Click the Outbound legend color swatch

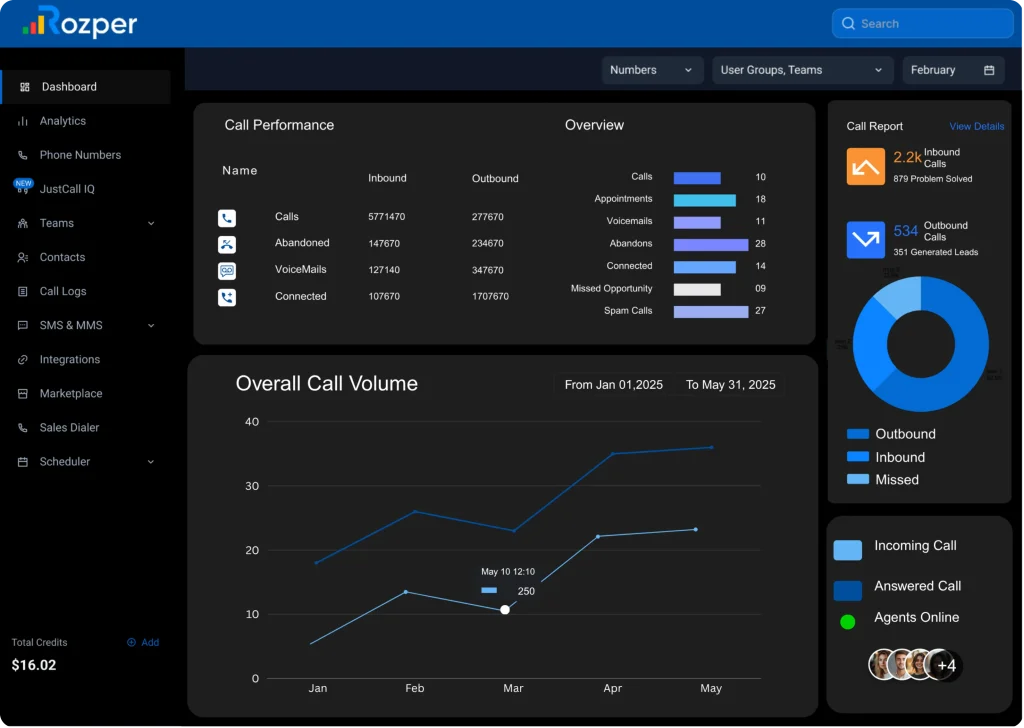tap(857, 434)
